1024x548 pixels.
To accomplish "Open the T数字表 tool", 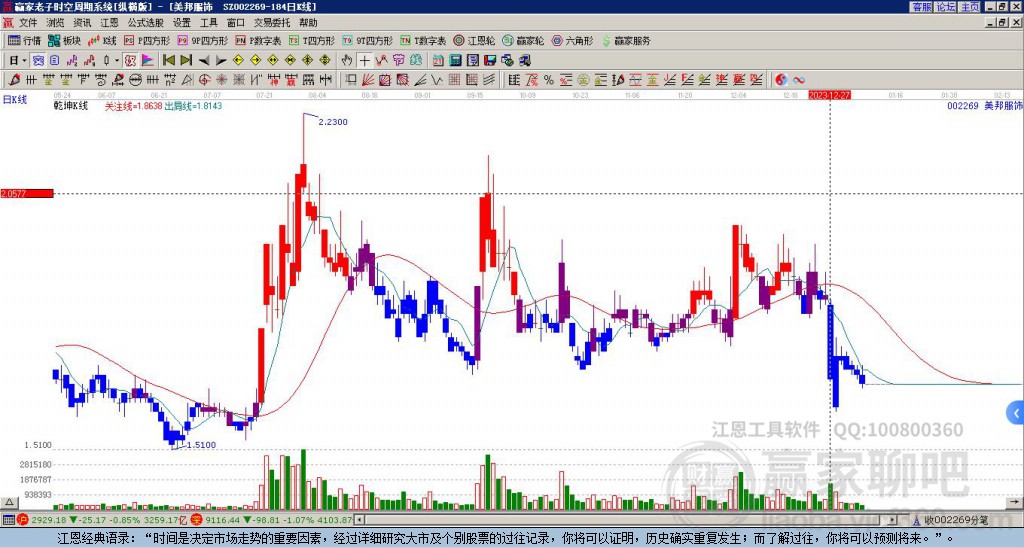I will click(423, 40).
